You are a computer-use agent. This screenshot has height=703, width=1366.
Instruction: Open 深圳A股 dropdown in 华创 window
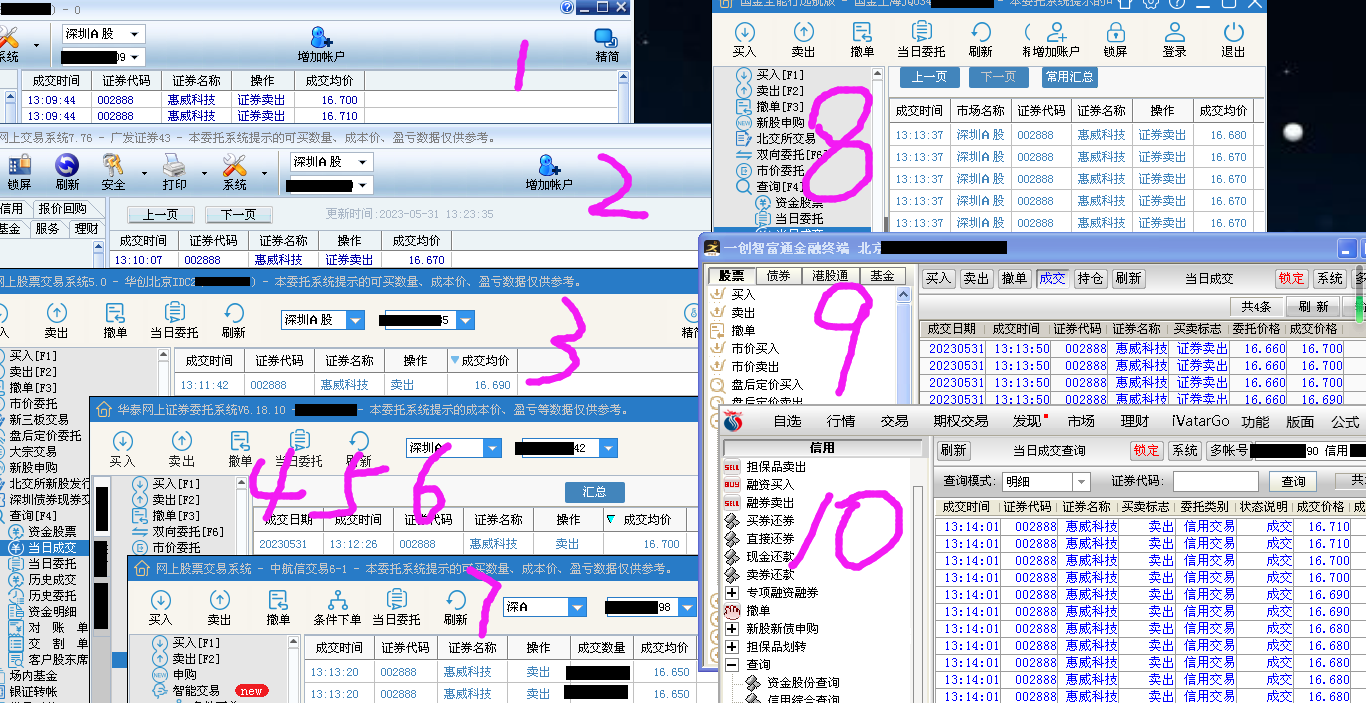point(355,320)
